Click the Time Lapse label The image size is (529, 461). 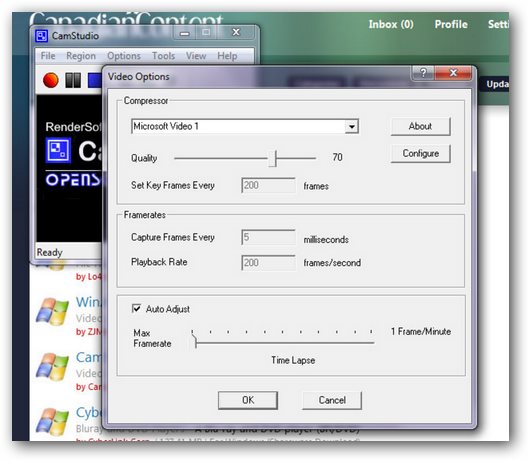pyautogui.click(x=293, y=360)
